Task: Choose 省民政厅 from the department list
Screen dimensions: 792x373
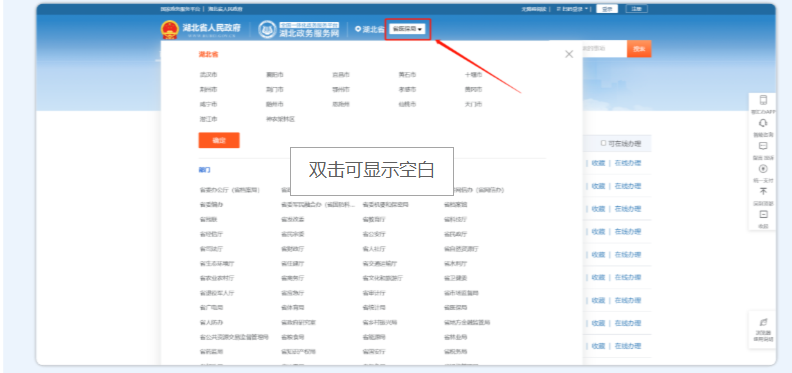Action: click(456, 234)
